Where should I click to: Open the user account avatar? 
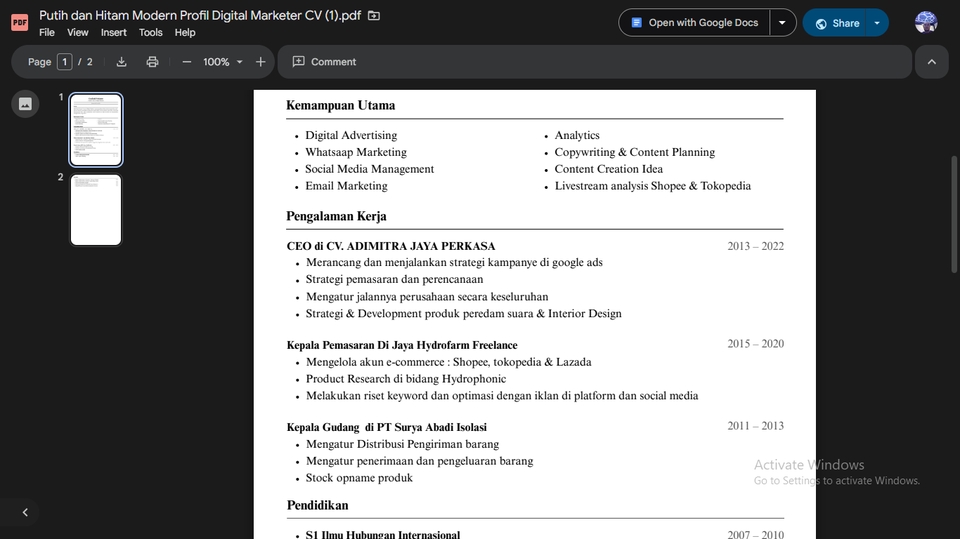point(926,23)
